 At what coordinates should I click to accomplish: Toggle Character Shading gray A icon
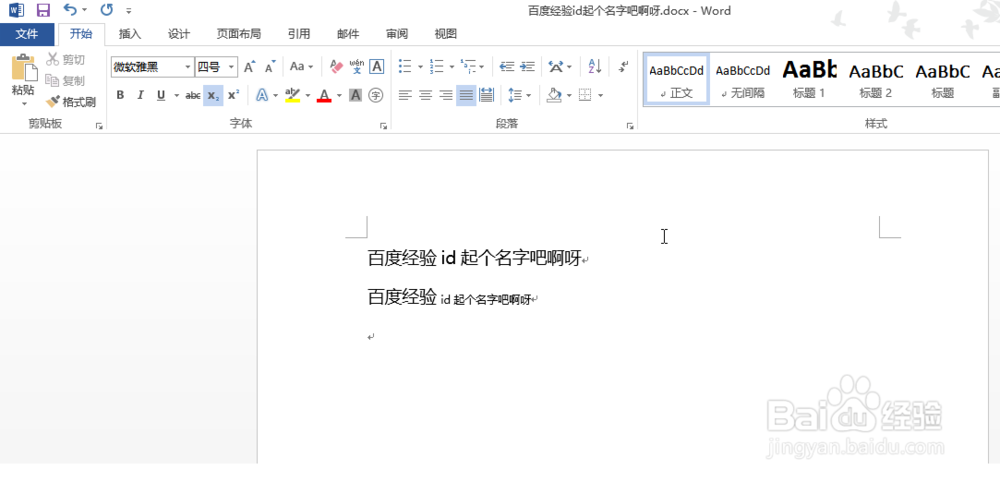356,96
